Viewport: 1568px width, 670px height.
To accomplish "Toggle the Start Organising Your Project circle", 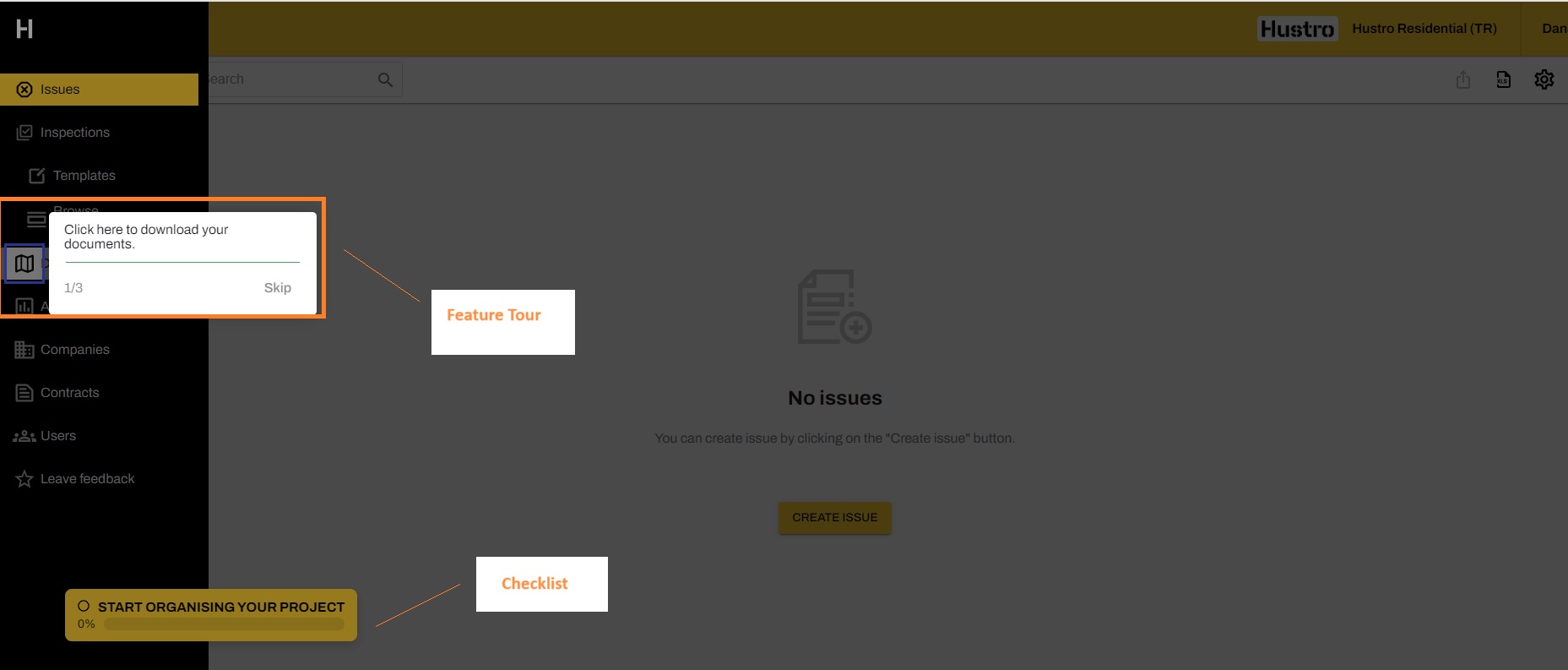I will point(84,607).
